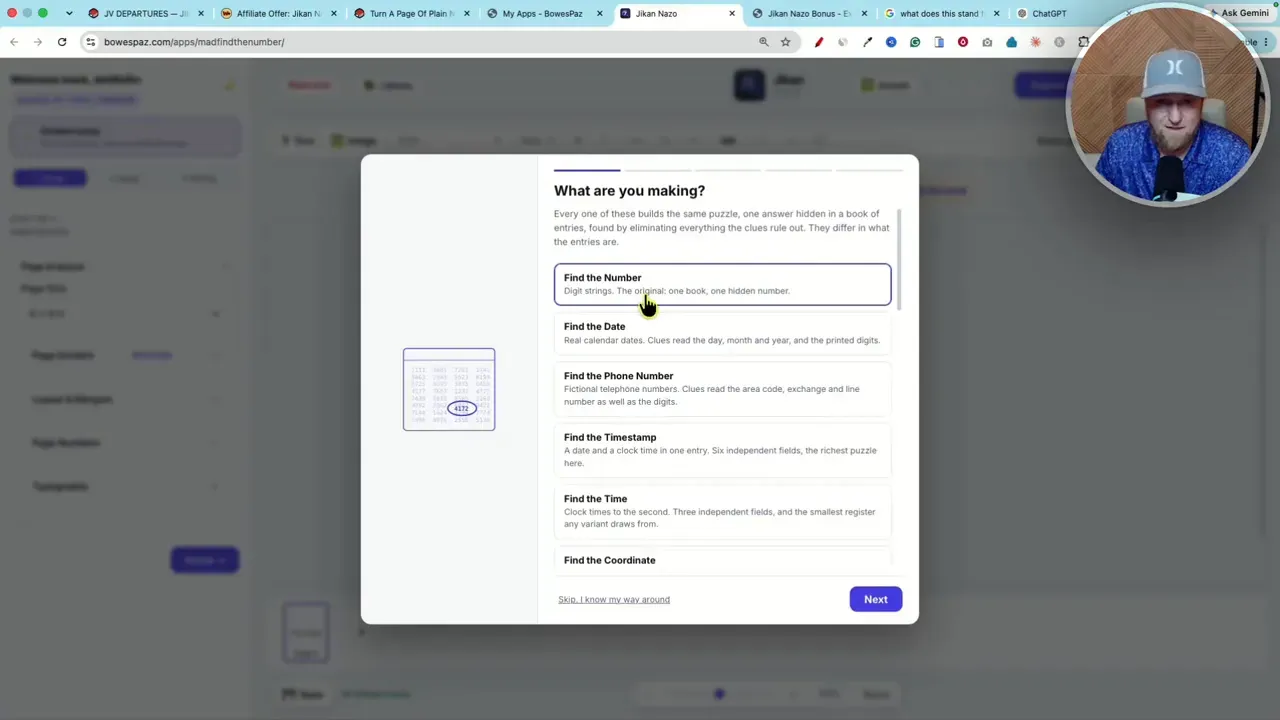Click the puzzle preview thumbnail showing 4172
Screen dimensions: 1280x720
pyautogui.click(x=449, y=389)
